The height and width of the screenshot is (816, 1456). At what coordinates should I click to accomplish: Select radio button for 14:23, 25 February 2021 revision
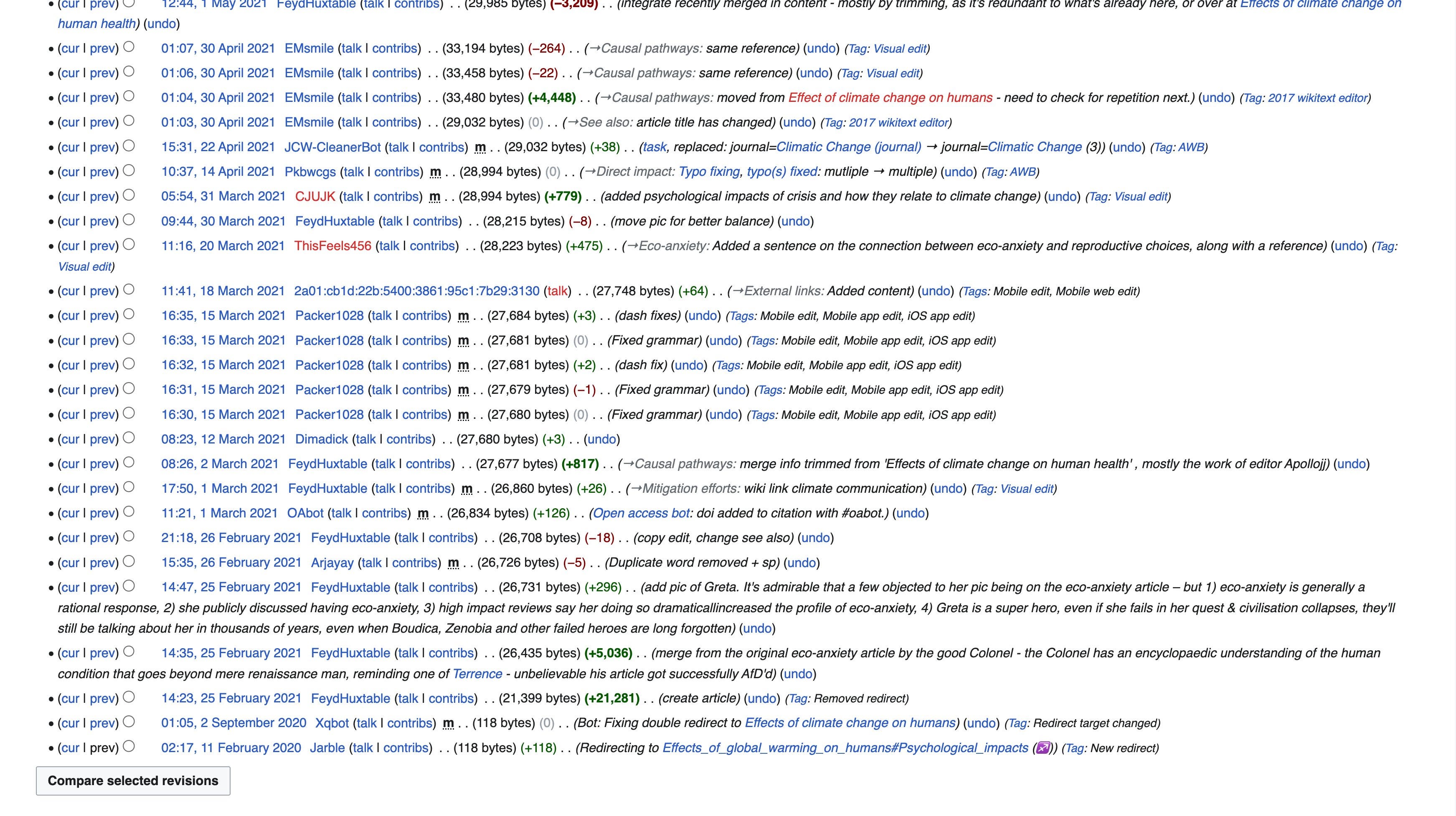pyautogui.click(x=129, y=697)
